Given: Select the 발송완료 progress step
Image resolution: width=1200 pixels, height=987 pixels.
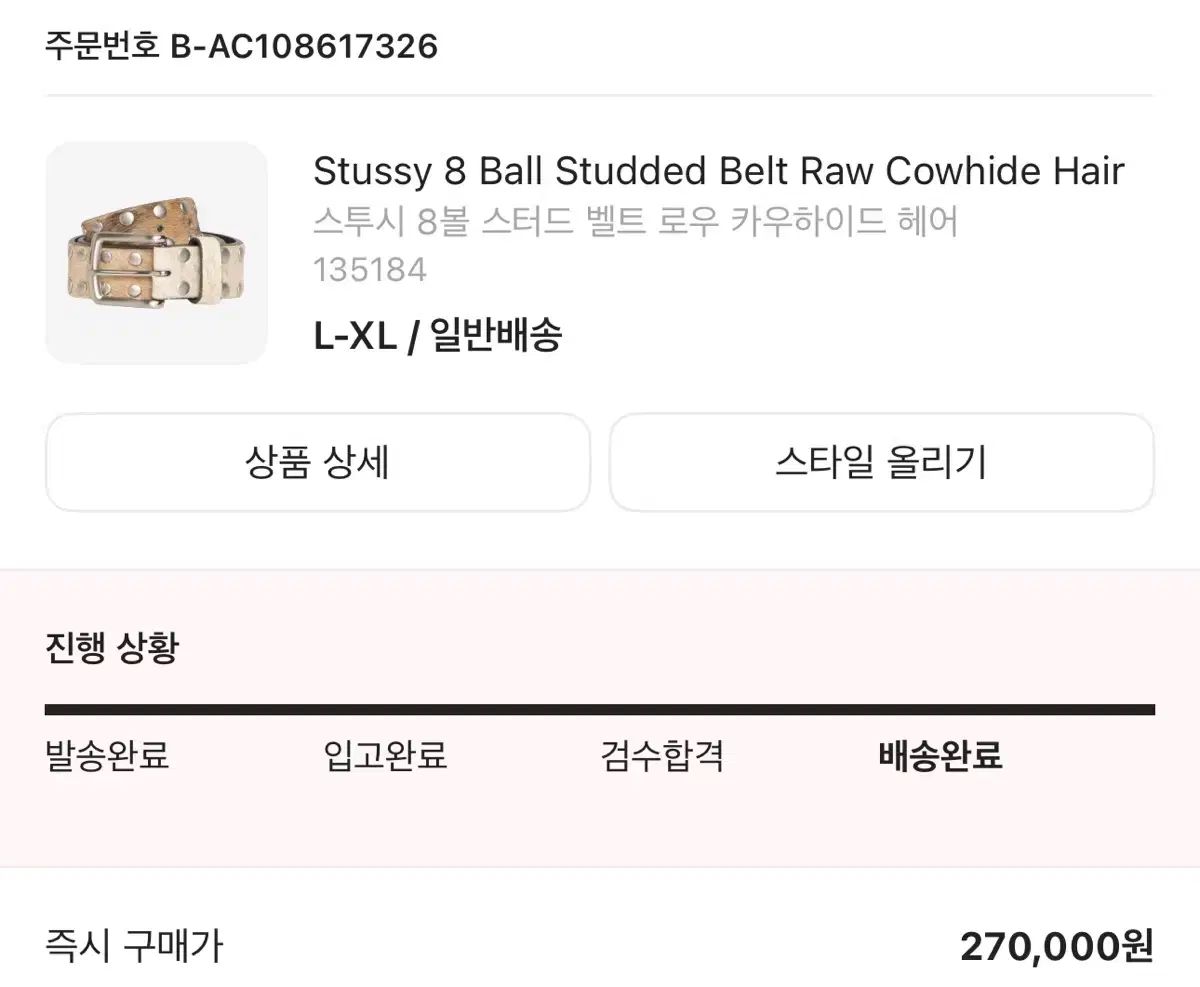Looking at the screenshot, I should (x=107, y=755).
